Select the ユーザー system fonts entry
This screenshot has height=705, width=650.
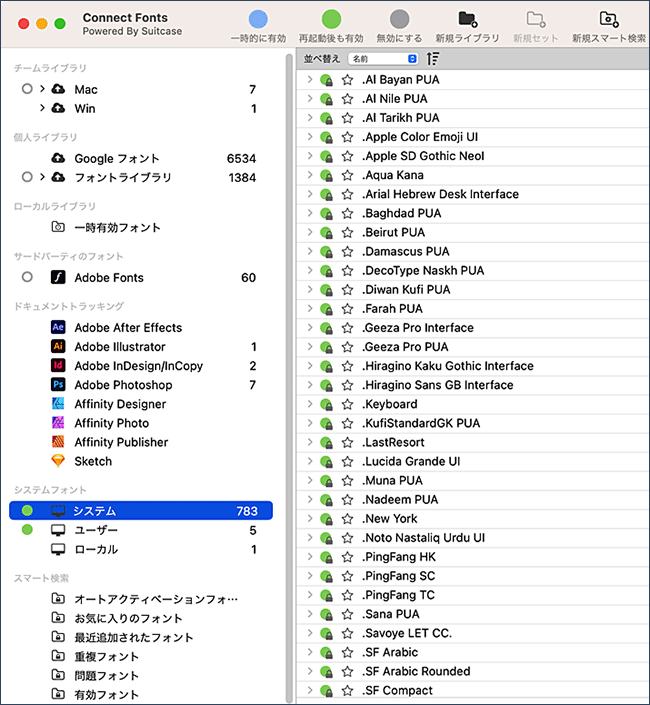[96, 530]
